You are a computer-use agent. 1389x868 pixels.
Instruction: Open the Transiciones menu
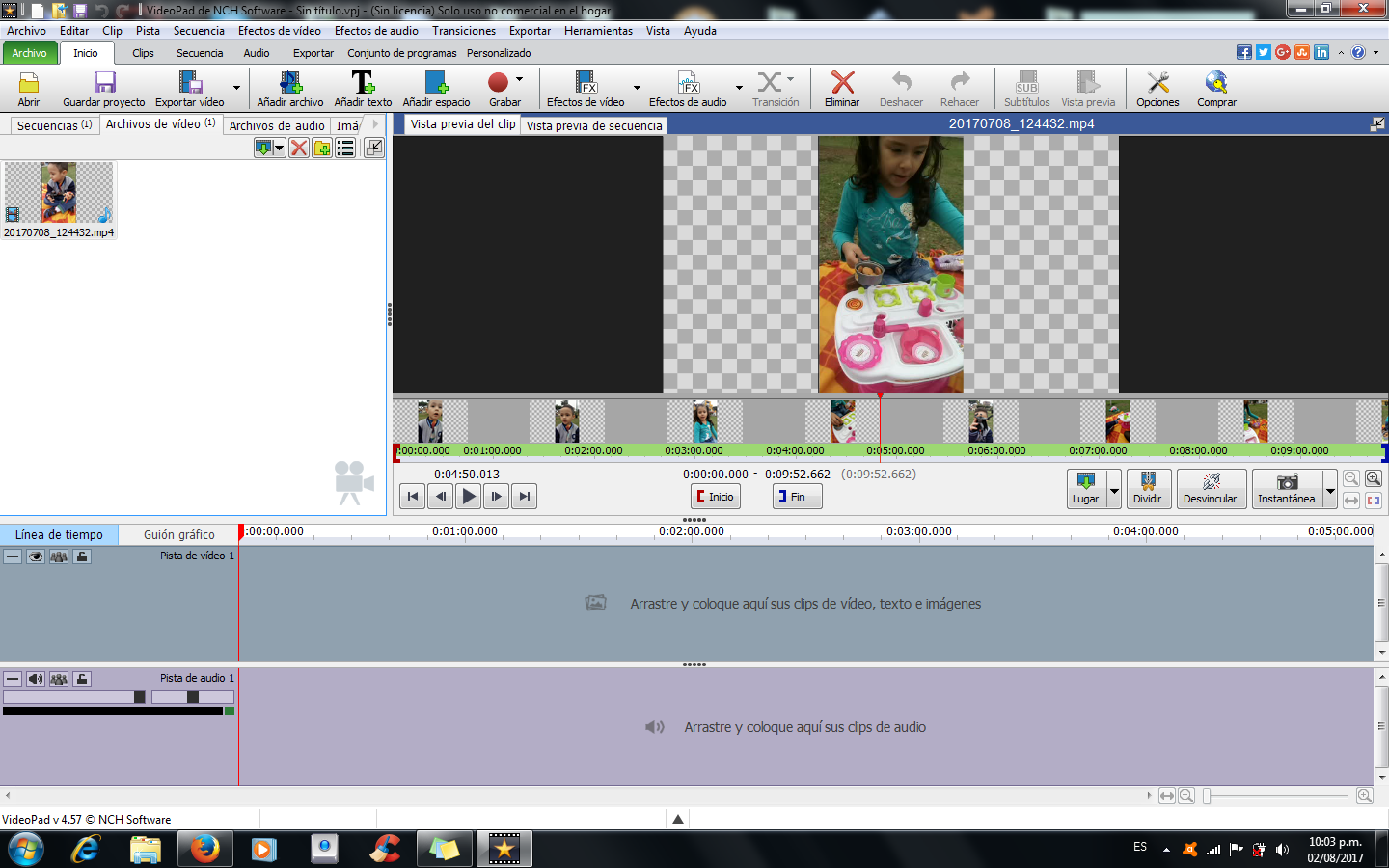click(464, 31)
